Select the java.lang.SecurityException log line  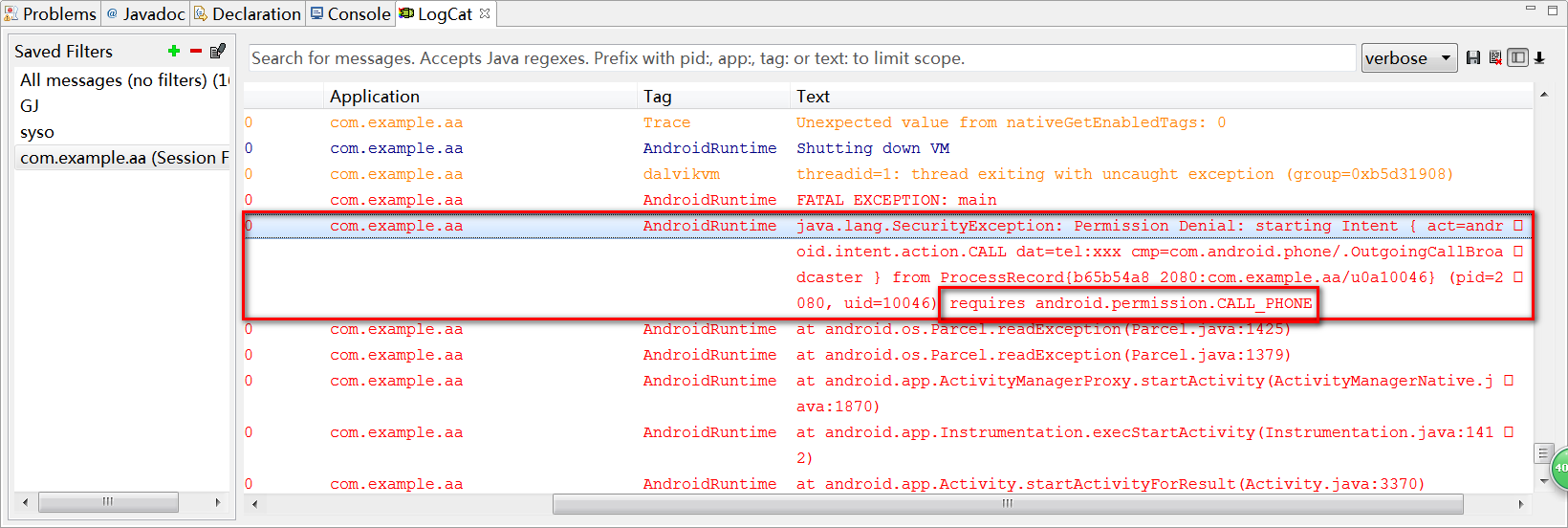[888, 265]
